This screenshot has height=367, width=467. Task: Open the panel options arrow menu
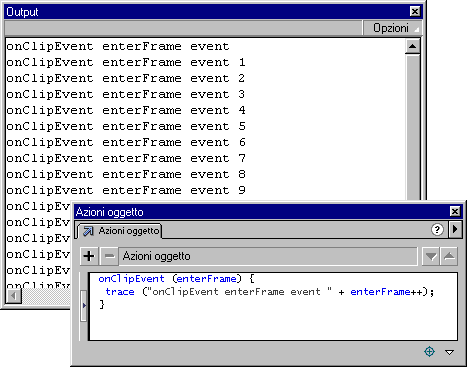click(455, 229)
